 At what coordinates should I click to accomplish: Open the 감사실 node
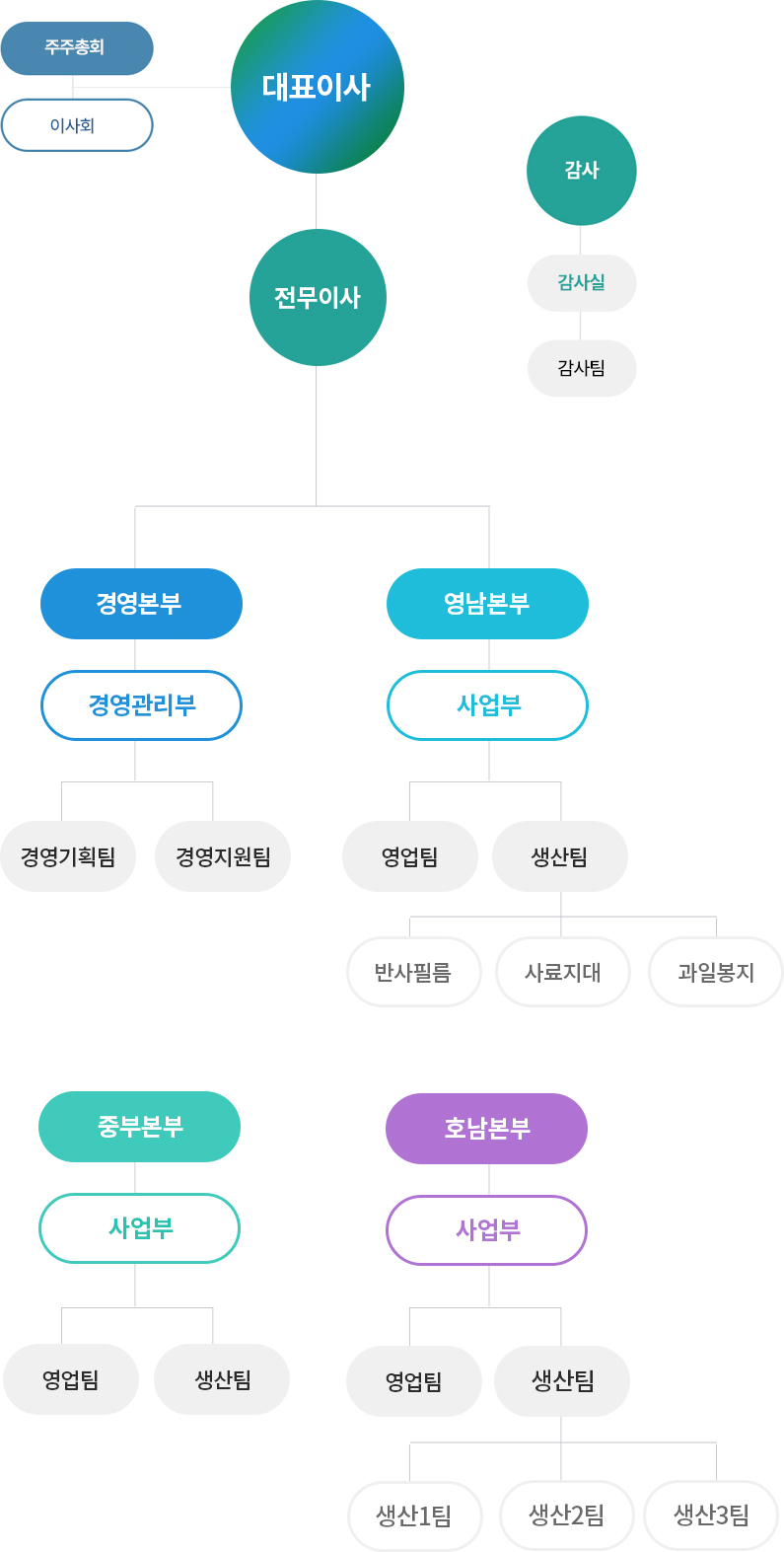click(x=582, y=283)
